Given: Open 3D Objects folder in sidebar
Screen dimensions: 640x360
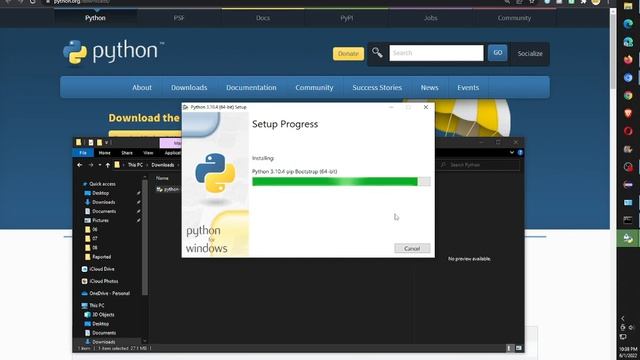Looking at the screenshot, I should coord(100,315).
